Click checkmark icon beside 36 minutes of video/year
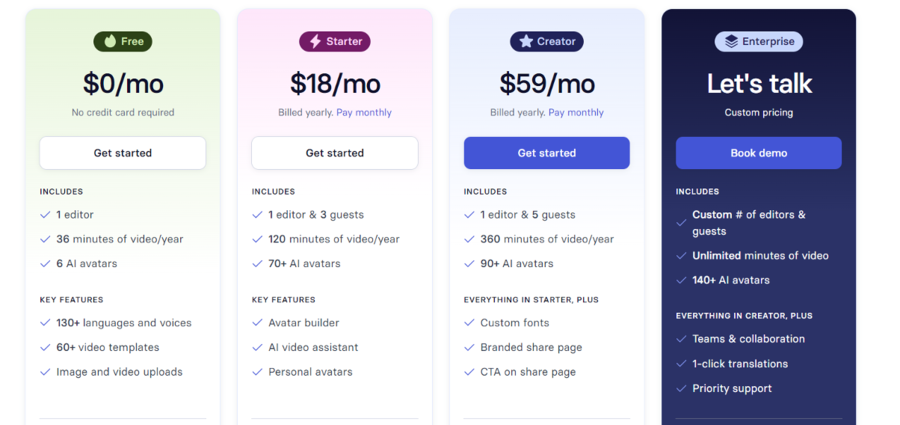The height and width of the screenshot is (425, 900). point(45,239)
